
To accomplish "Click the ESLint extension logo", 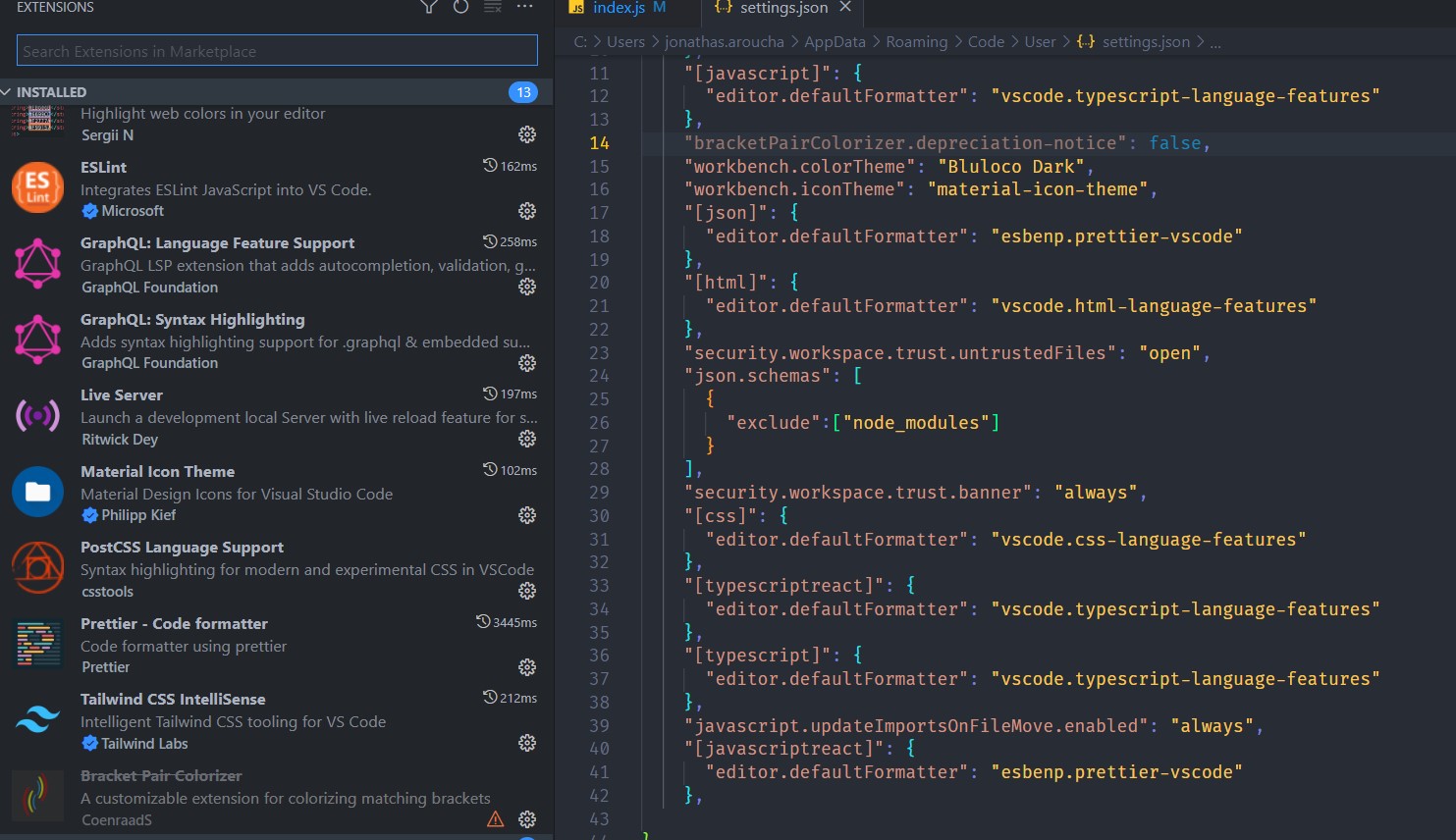I will click(37, 187).
